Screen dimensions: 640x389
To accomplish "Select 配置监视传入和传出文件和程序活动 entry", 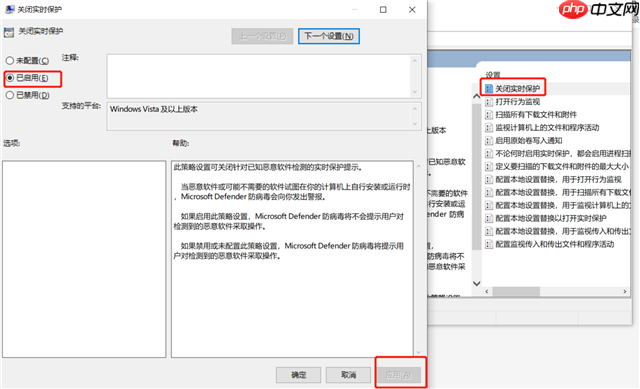I will pyautogui.click(x=554, y=245).
